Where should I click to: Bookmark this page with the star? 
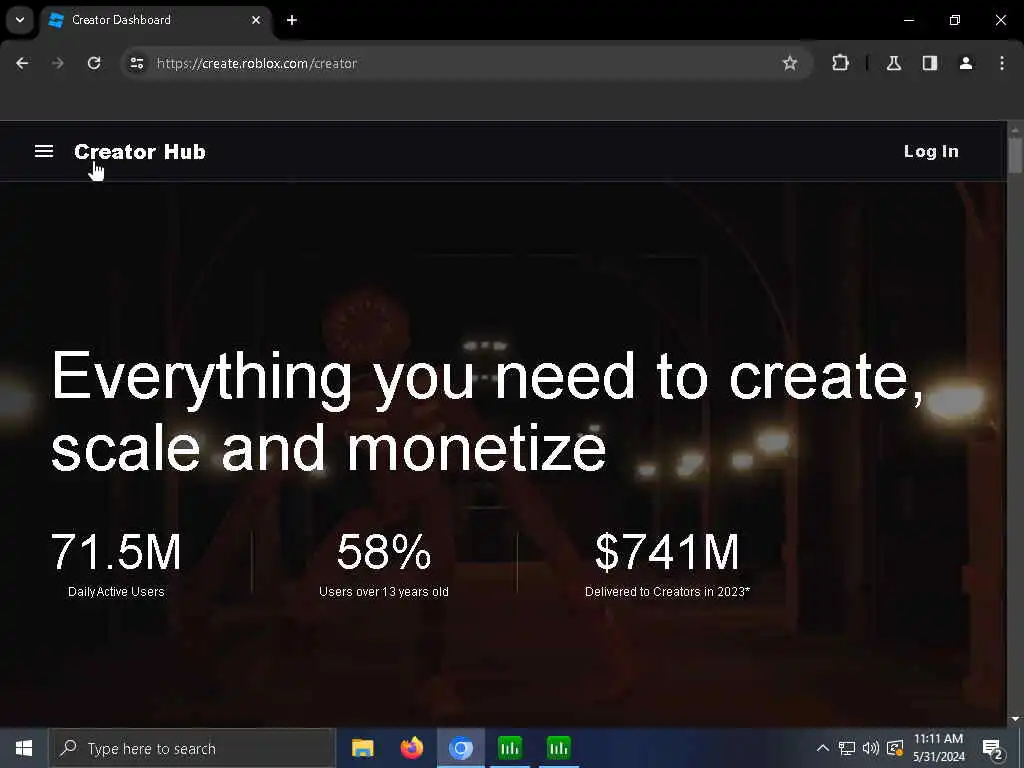pos(790,63)
